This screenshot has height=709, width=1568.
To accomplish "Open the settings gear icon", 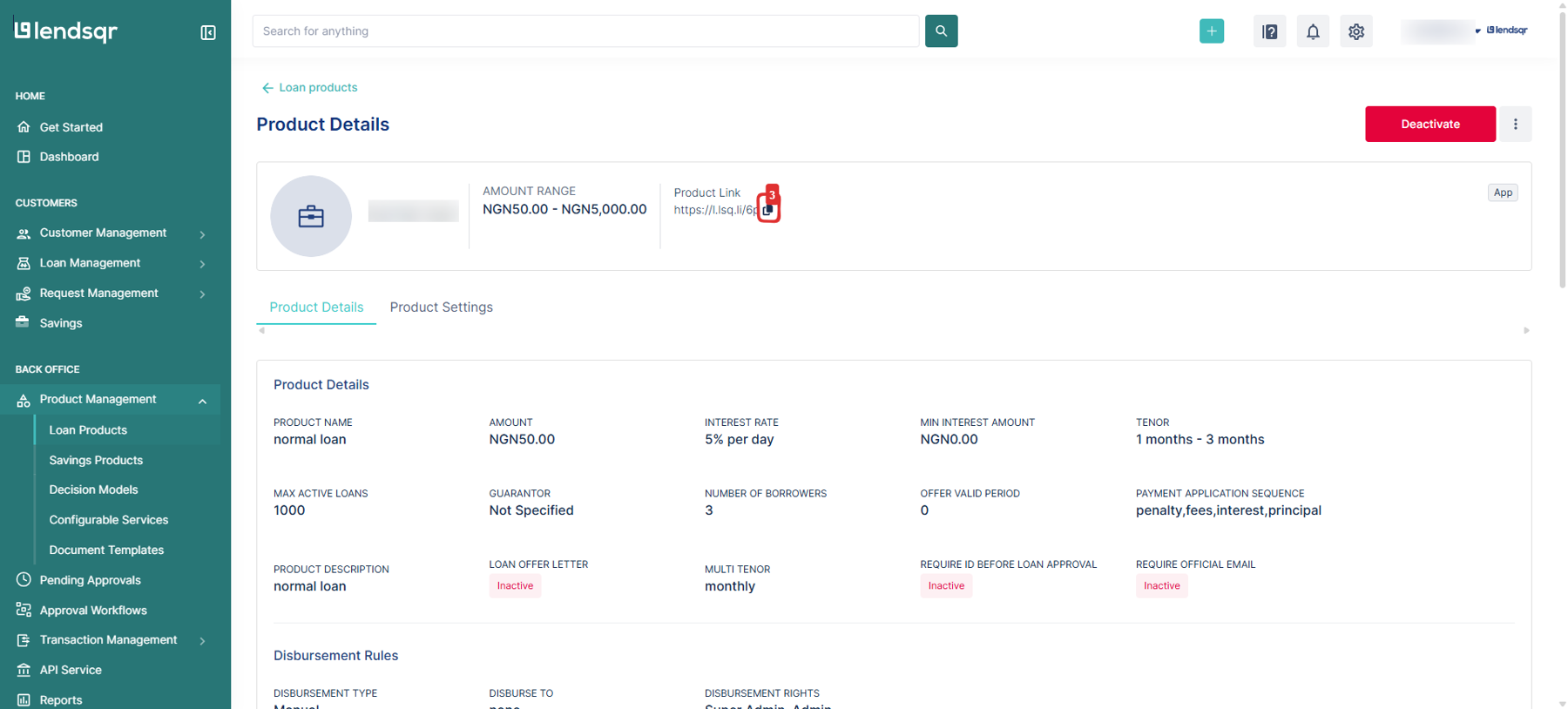I will (x=1355, y=31).
